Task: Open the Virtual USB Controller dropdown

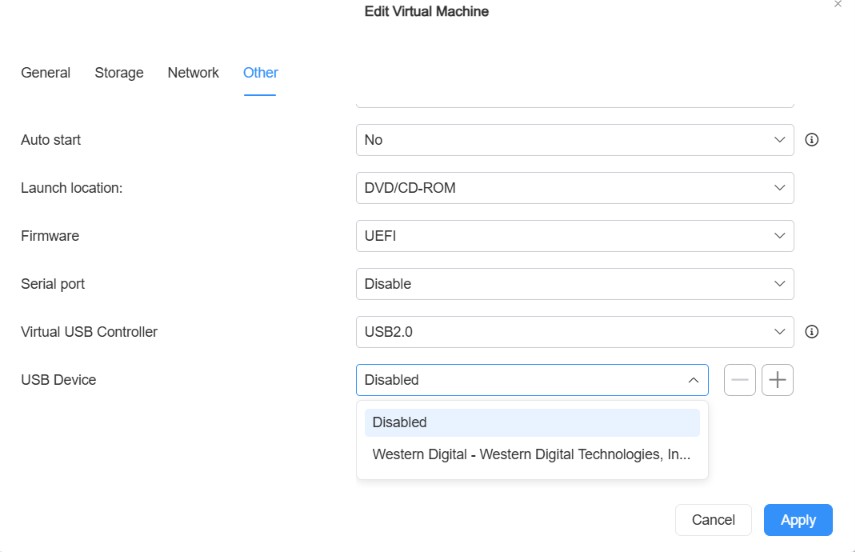Action: pos(575,332)
